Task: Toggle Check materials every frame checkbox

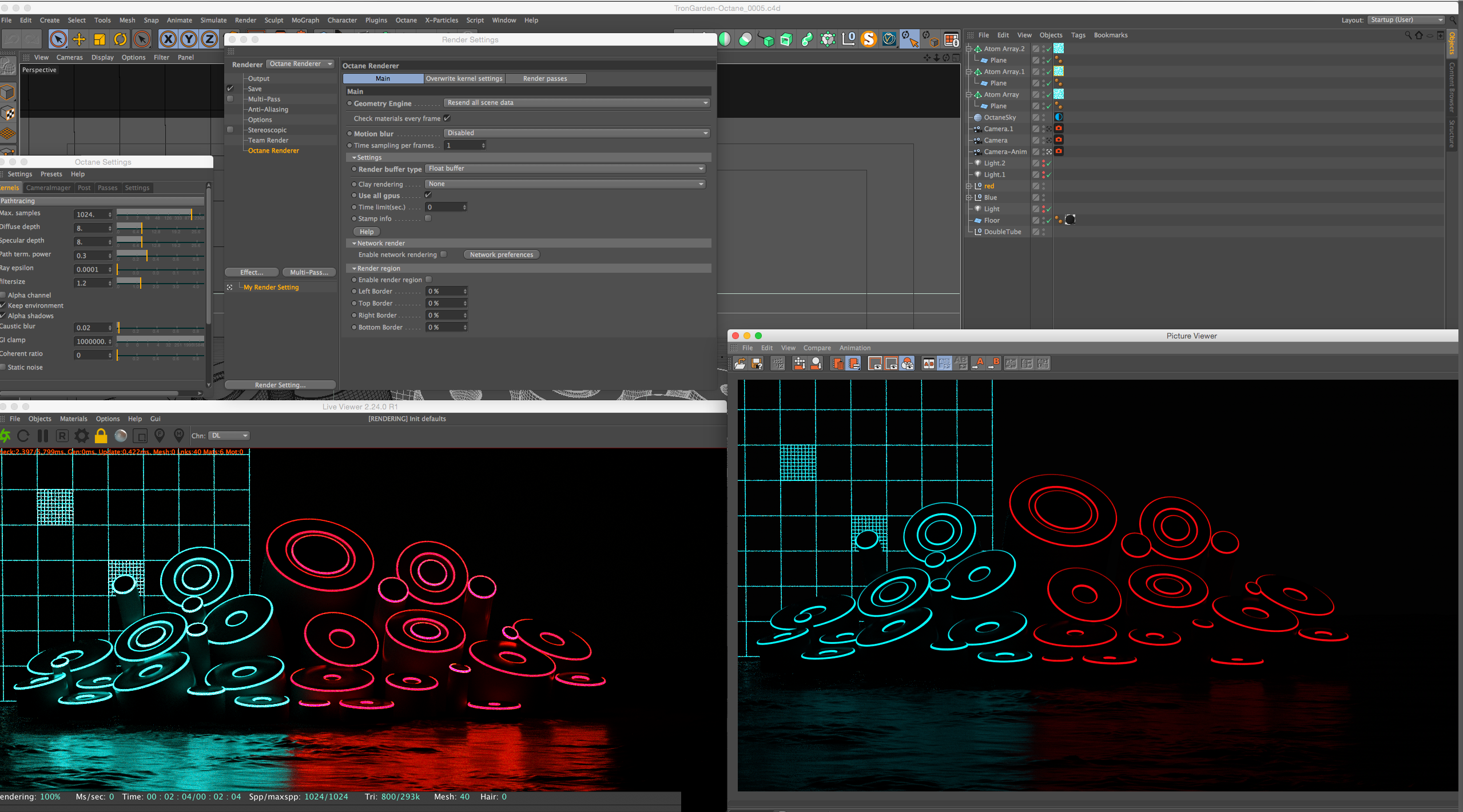Action: coord(447,118)
